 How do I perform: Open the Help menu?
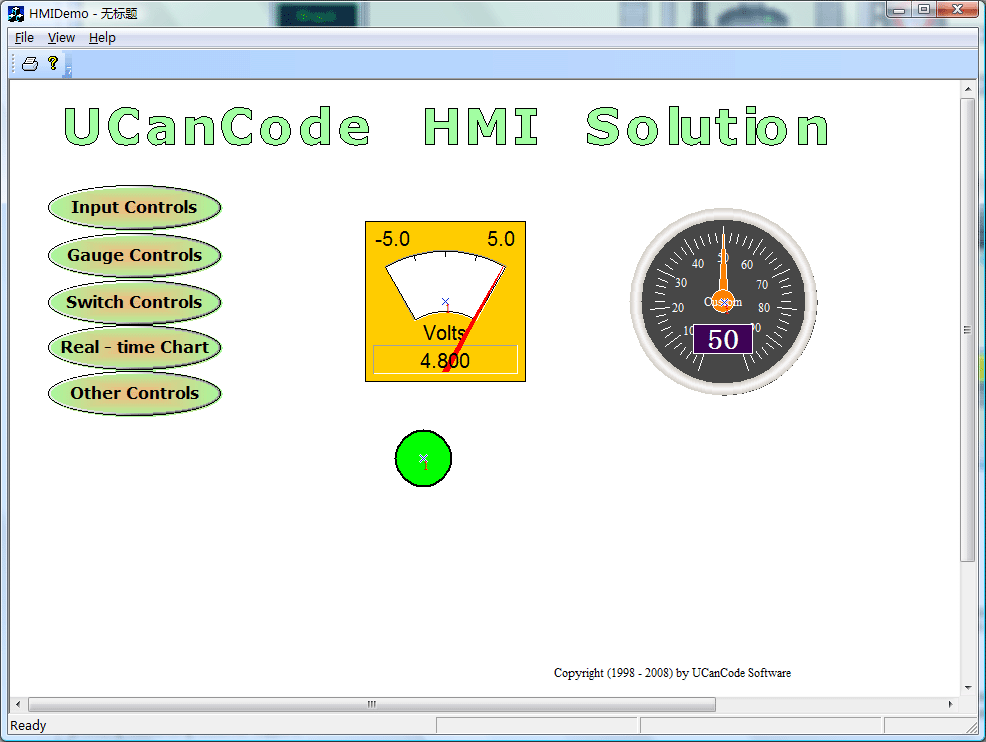coord(102,38)
